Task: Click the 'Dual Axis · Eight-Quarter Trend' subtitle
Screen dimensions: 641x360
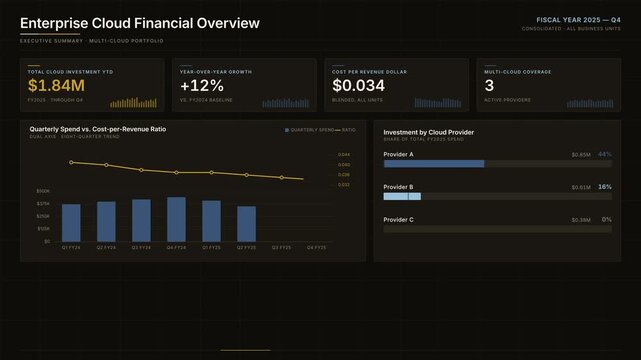Action: click(74, 136)
